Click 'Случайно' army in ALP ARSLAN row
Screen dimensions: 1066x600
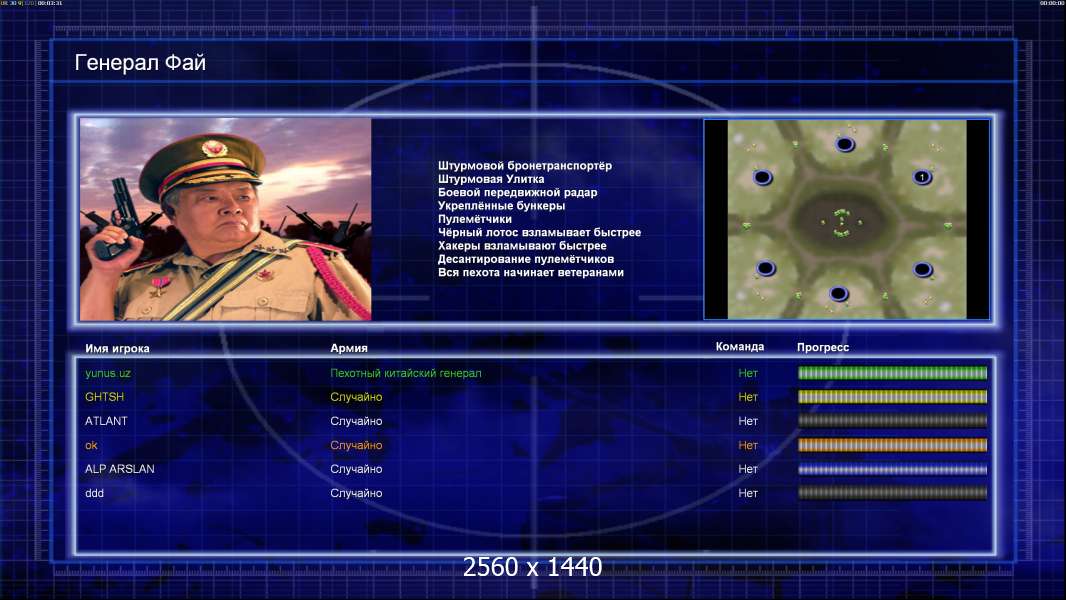pyautogui.click(x=356, y=469)
